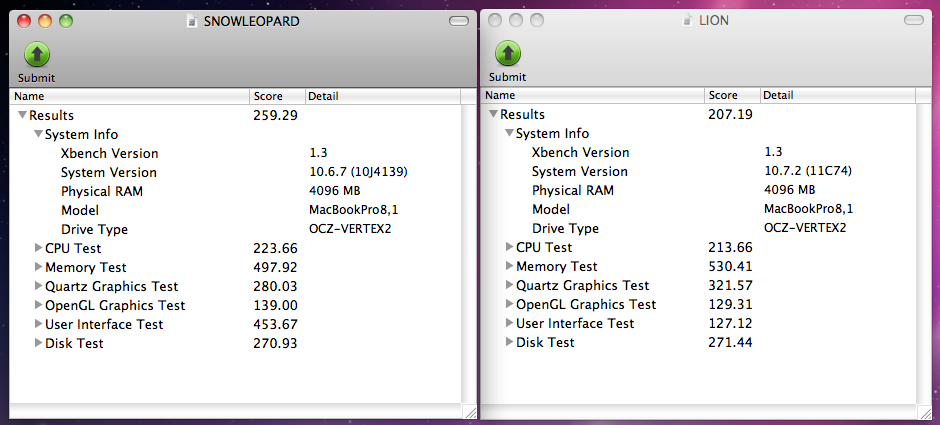Expand Disk Test in SNOWLEOPARD window
940x425 pixels.
(x=38, y=343)
